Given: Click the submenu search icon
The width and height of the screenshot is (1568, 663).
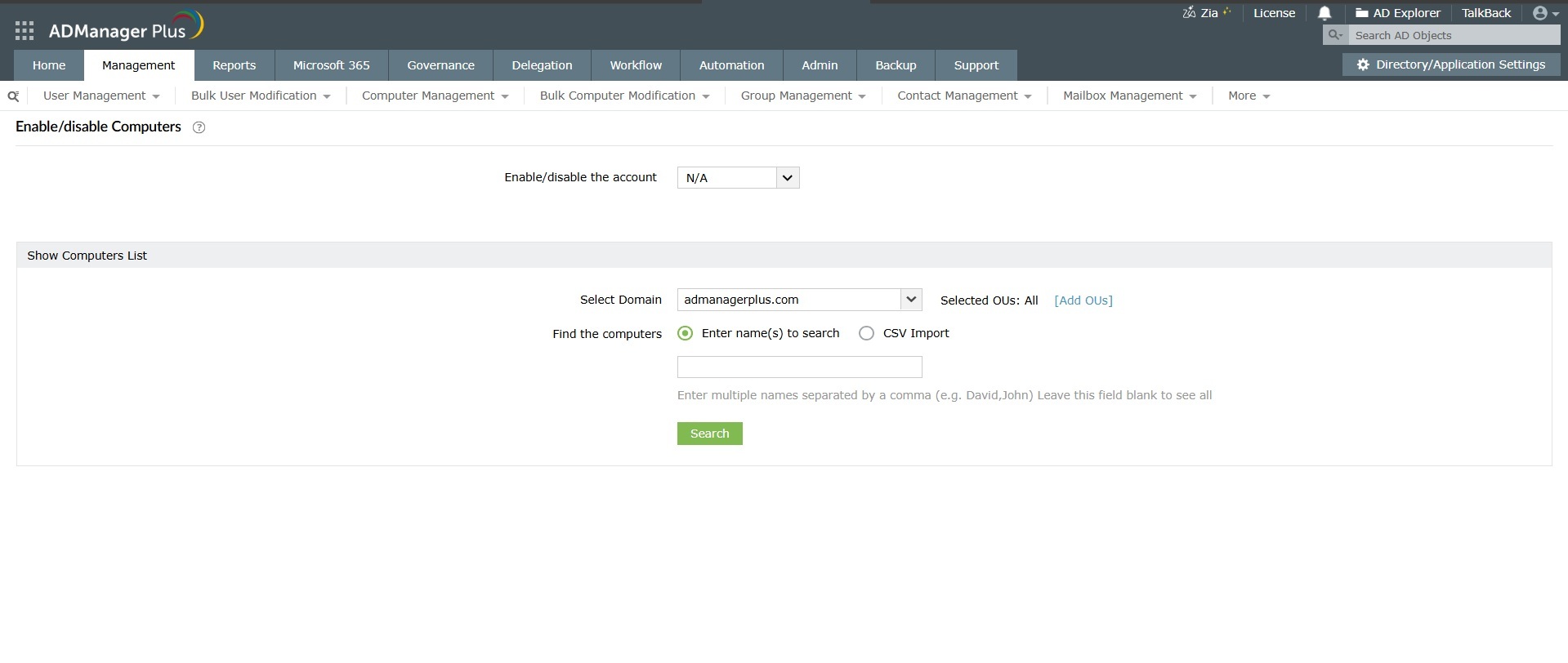Looking at the screenshot, I should pyautogui.click(x=13, y=96).
